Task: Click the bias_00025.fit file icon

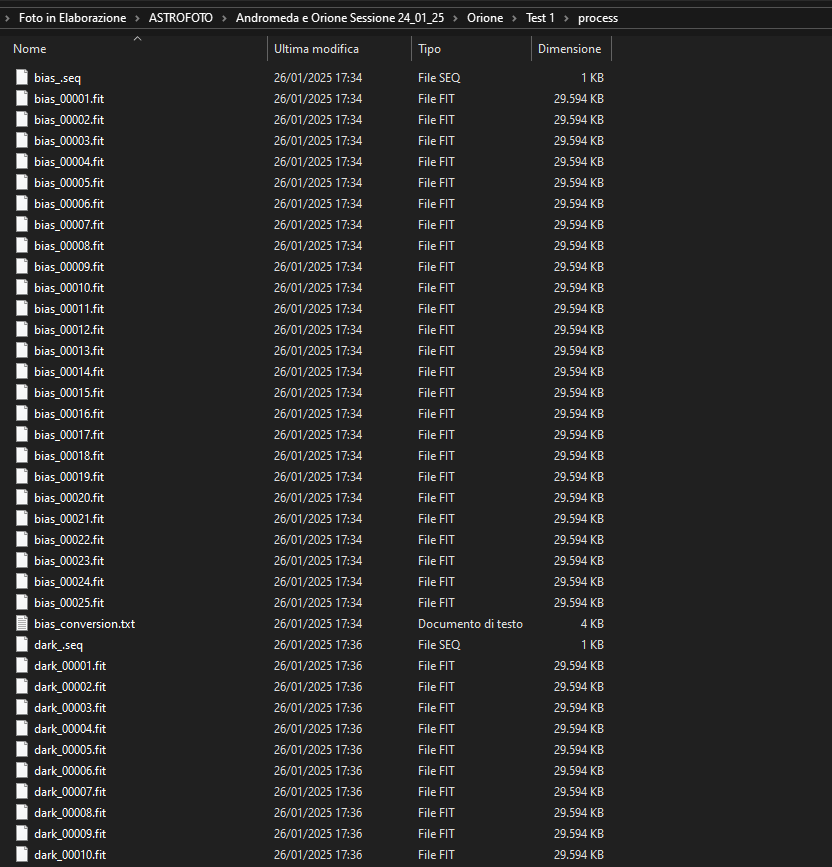Action: 22,602
